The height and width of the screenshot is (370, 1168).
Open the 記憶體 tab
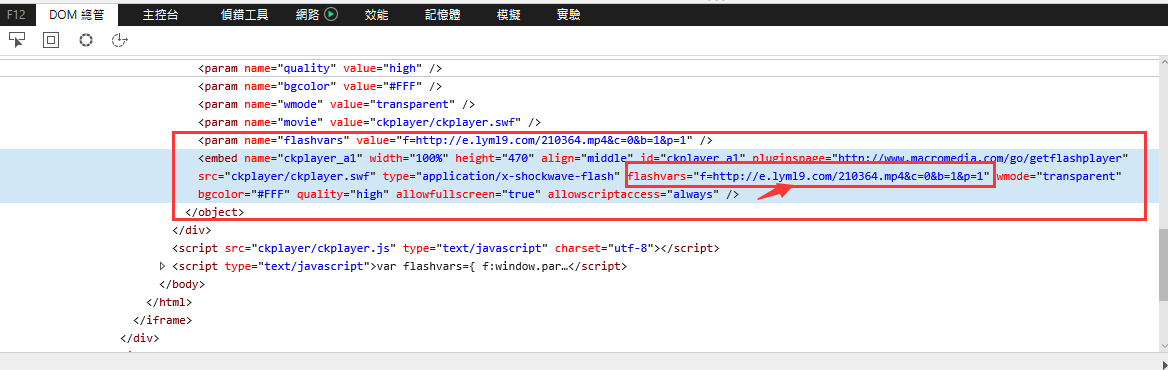tap(442, 14)
